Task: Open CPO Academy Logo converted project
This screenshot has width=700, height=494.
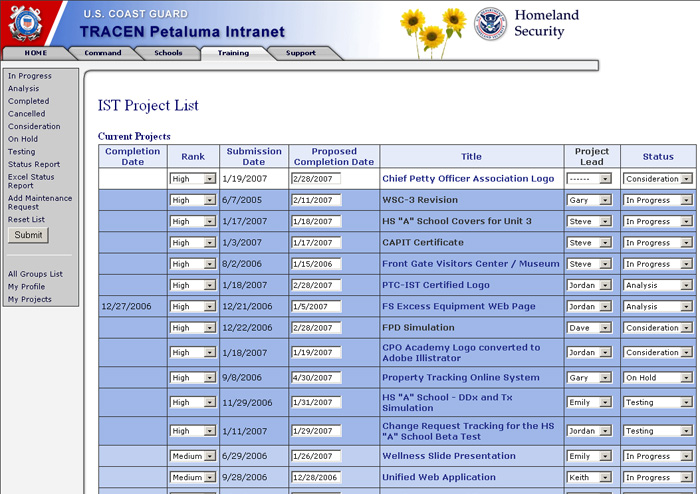Action: point(461,353)
